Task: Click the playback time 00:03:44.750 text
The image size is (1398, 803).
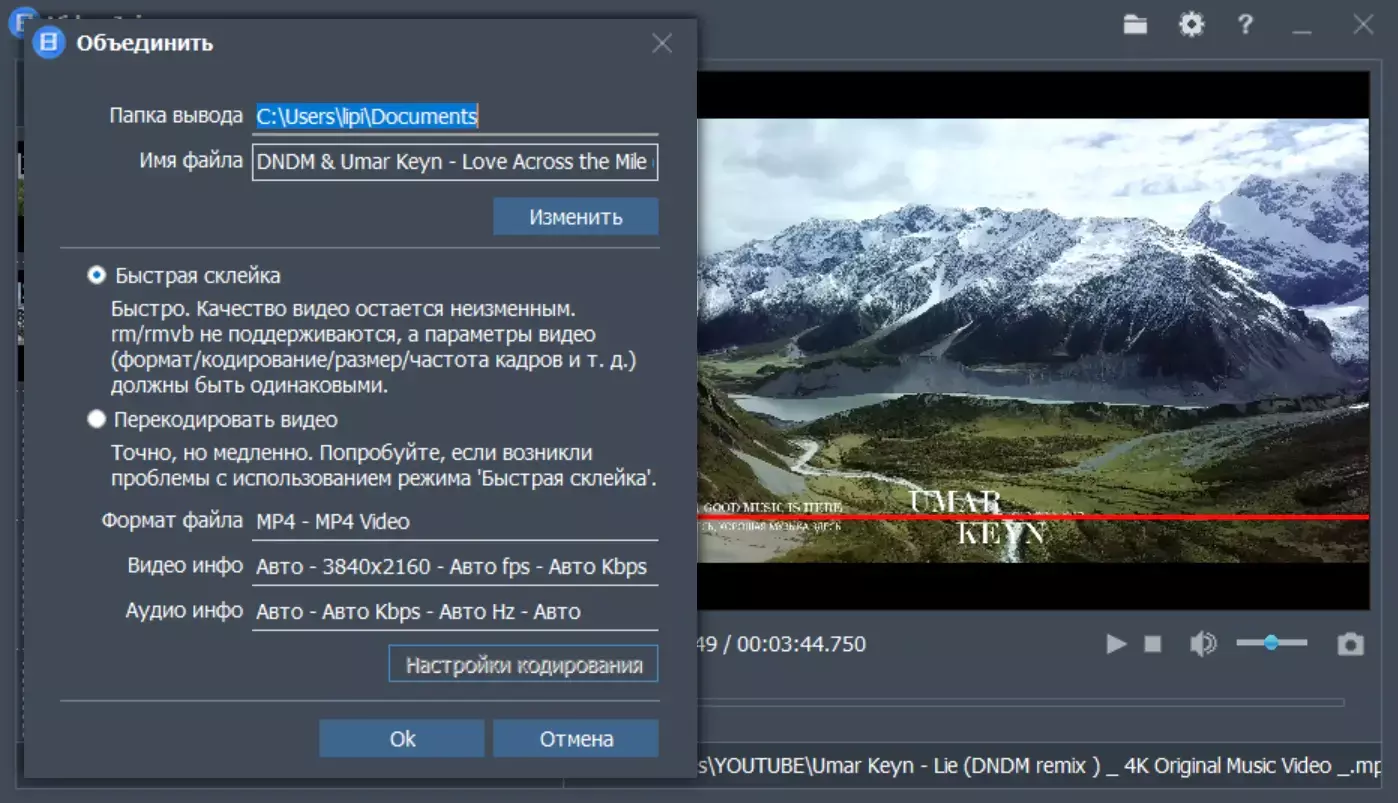Action: point(801,644)
